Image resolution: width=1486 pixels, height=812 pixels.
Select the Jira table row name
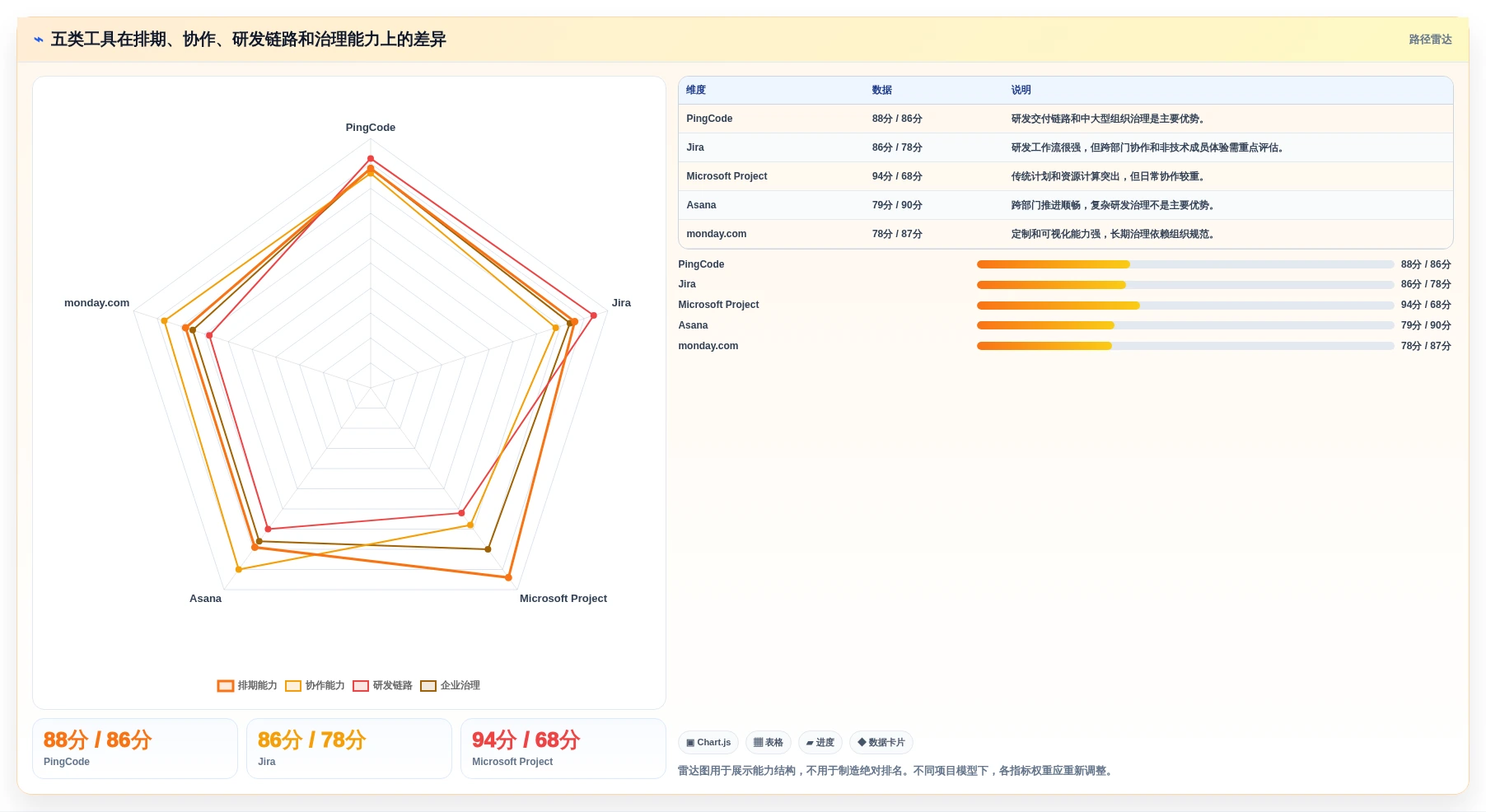[x=695, y=147]
